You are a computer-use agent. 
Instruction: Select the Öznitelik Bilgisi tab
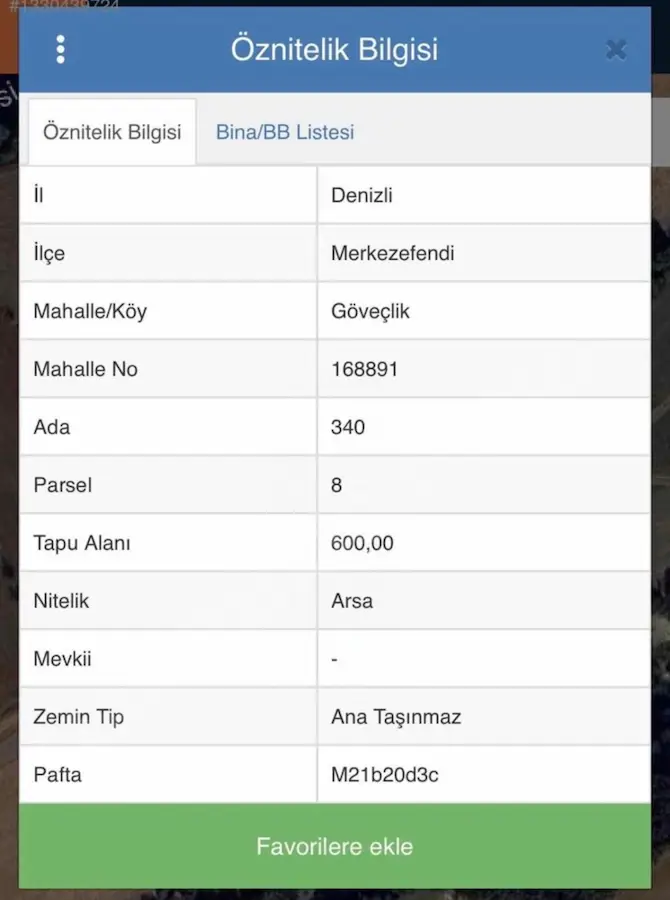coord(112,132)
